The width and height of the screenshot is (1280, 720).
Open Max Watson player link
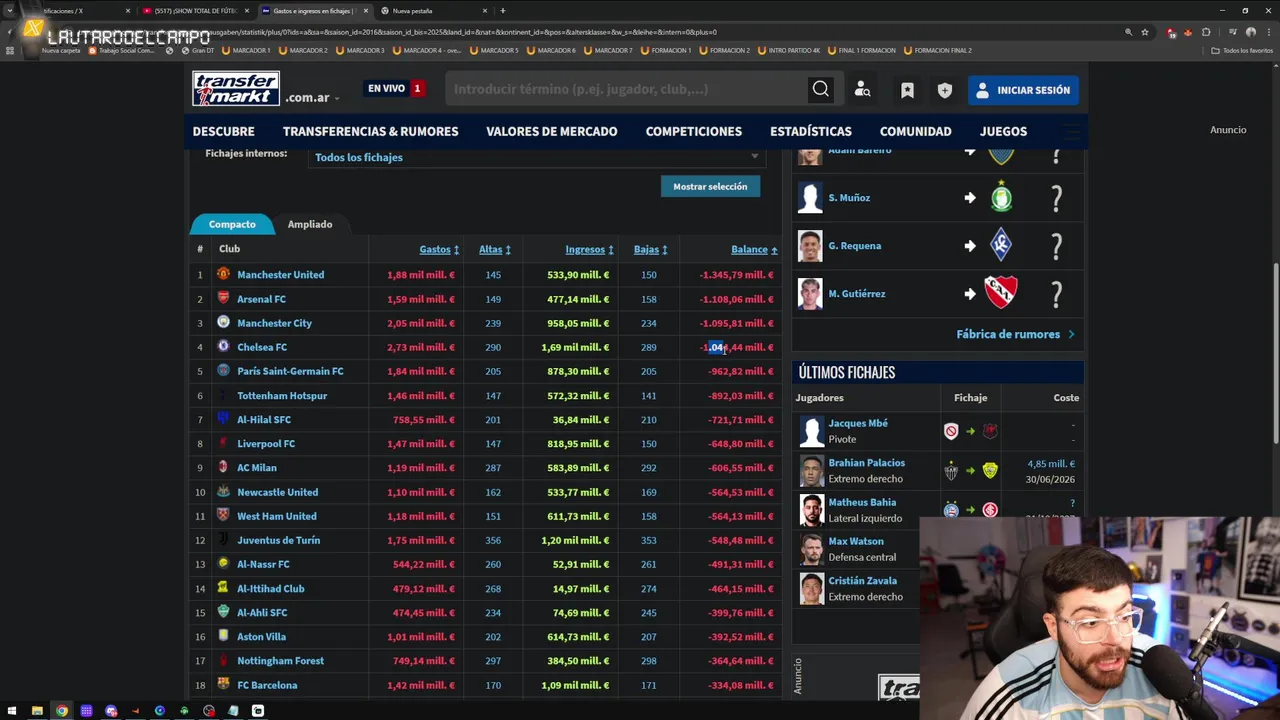(855, 541)
